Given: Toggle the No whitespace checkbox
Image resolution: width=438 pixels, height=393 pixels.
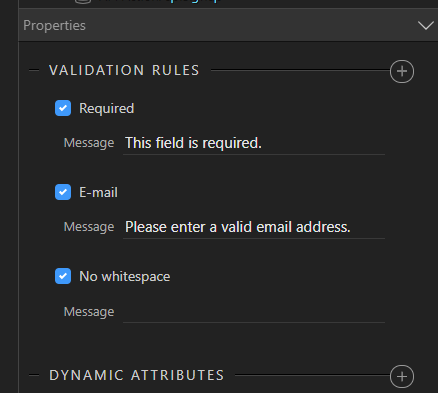Looking at the screenshot, I should point(63,276).
